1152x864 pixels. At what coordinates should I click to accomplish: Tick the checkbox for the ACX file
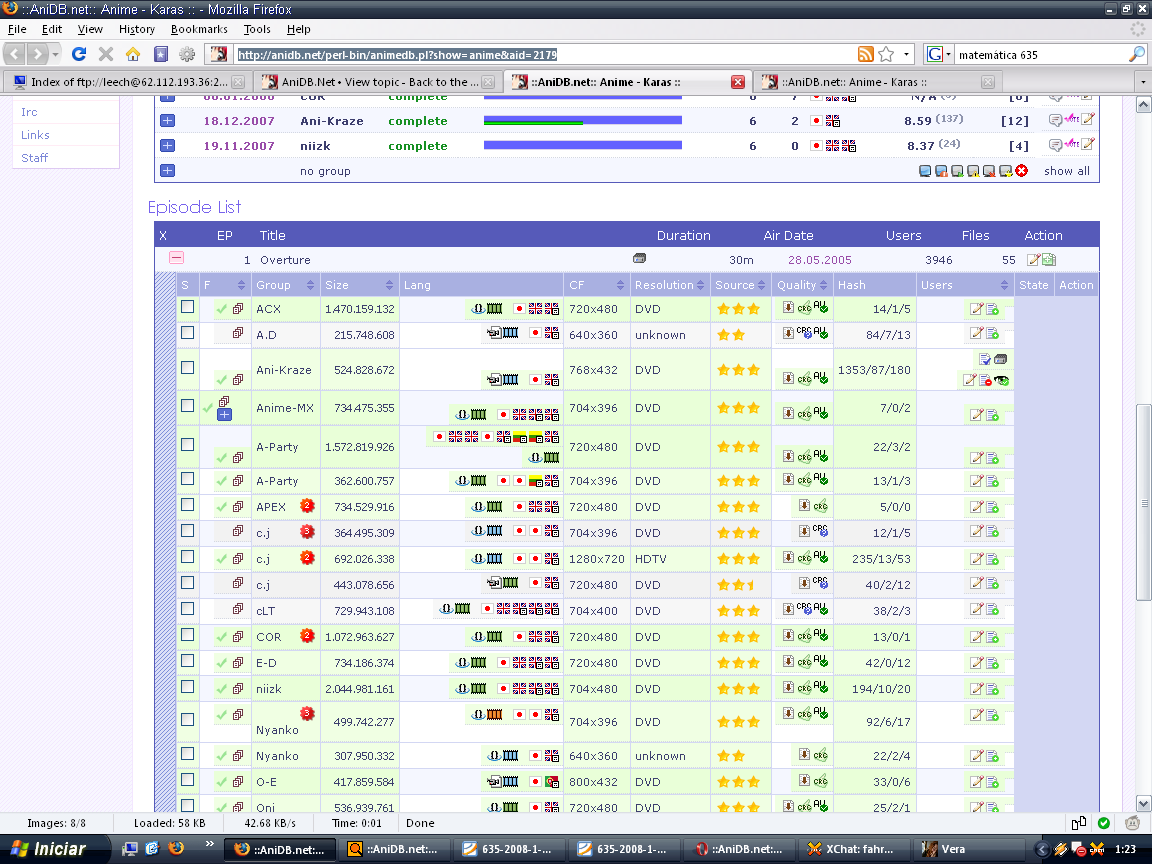pyautogui.click(x=187, y=308)
